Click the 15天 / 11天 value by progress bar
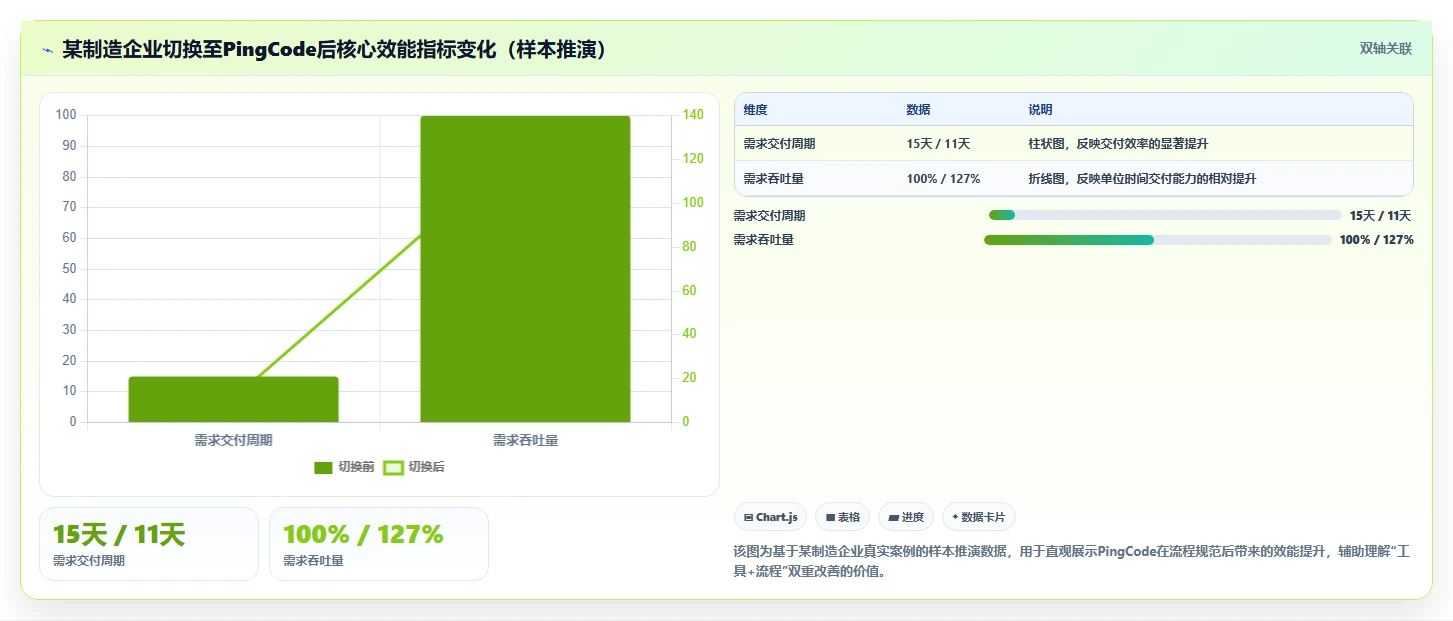1453x621 pixels. click(1380, 215)
